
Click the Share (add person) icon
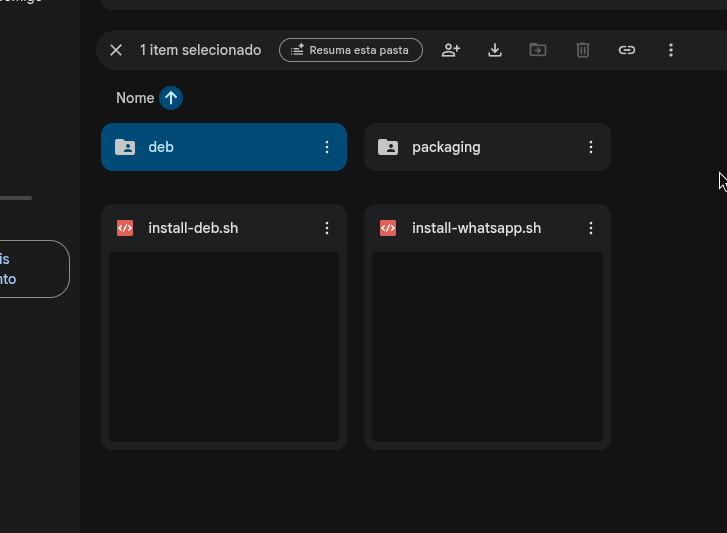[x=451, y=50]
